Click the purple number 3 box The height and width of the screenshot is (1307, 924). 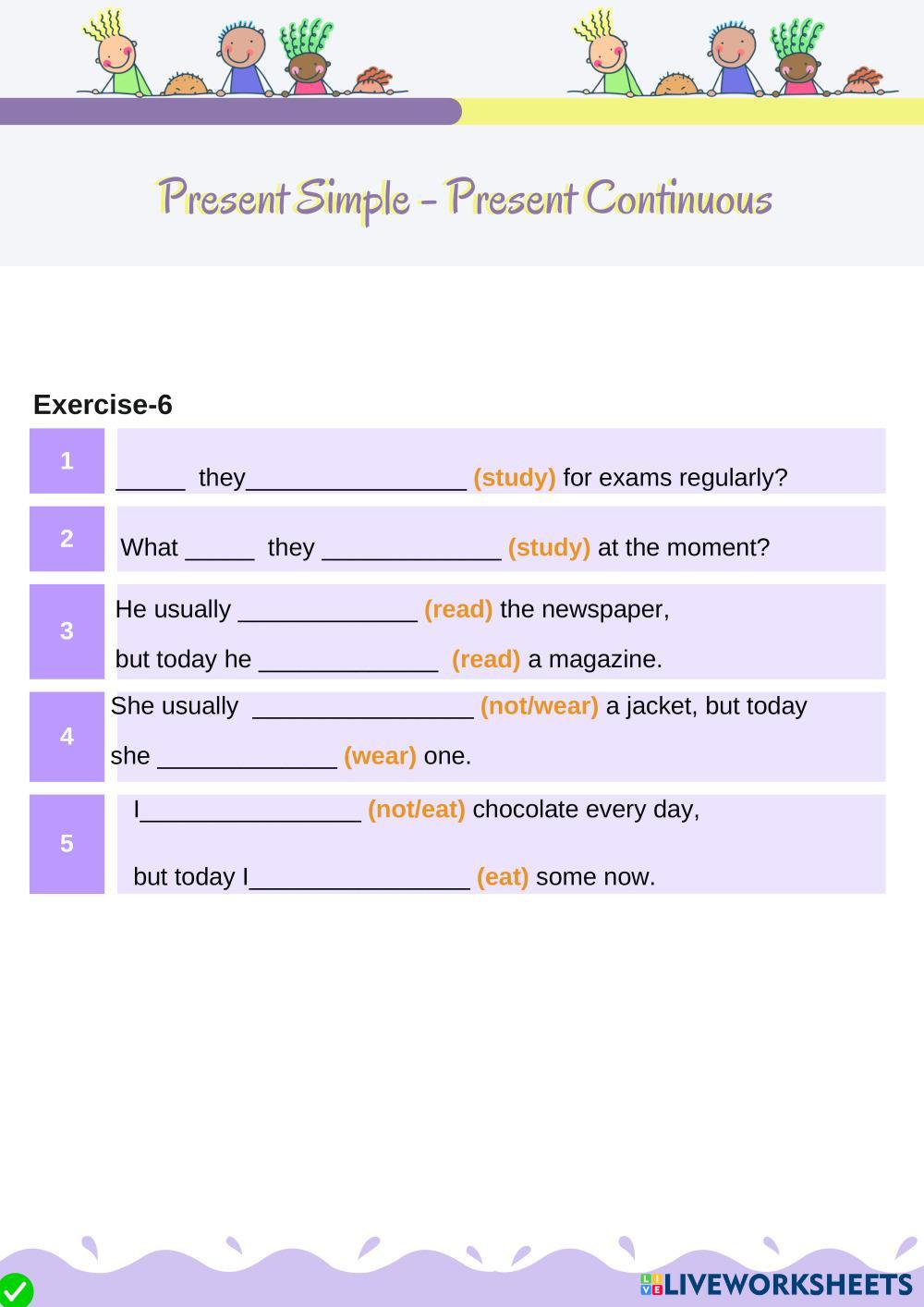(x=67, y=631)
